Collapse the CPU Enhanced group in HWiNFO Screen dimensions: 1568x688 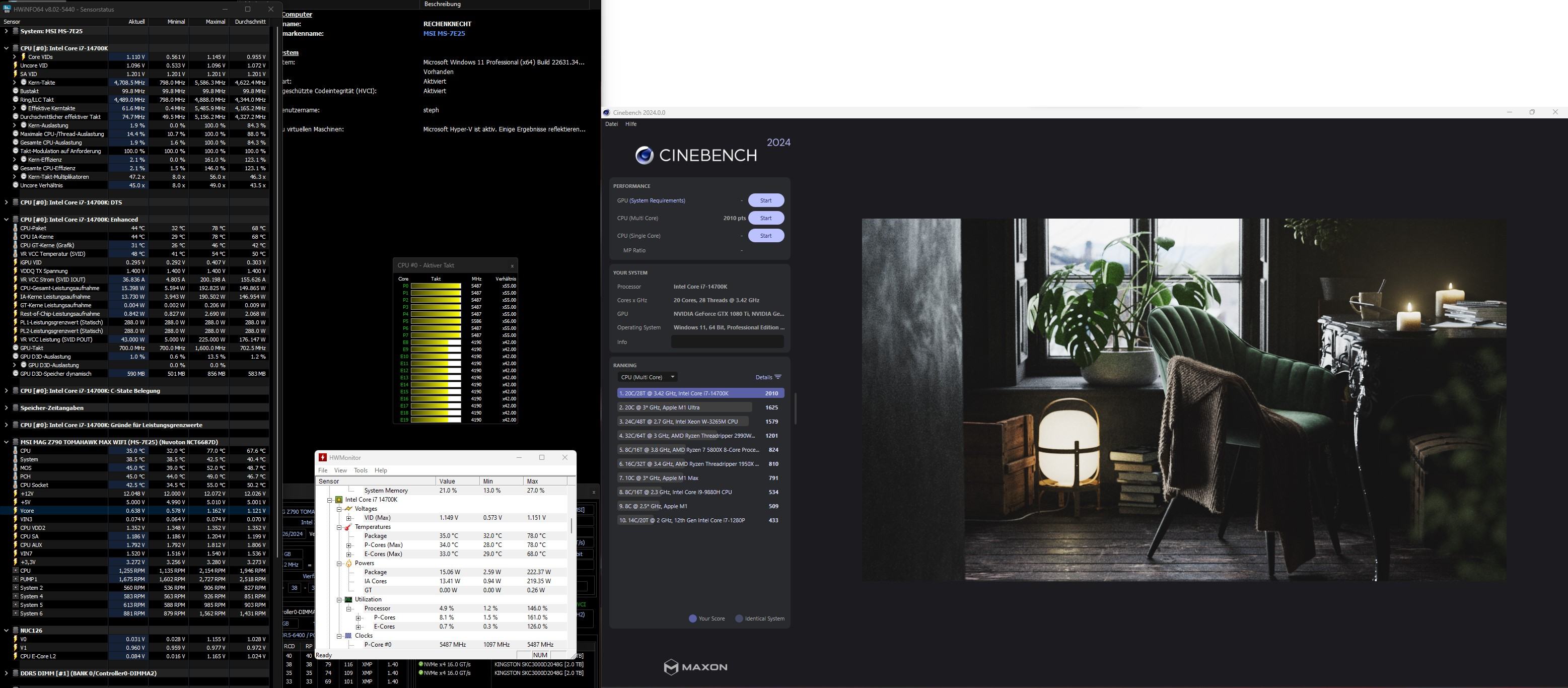(x=6, y=219)
